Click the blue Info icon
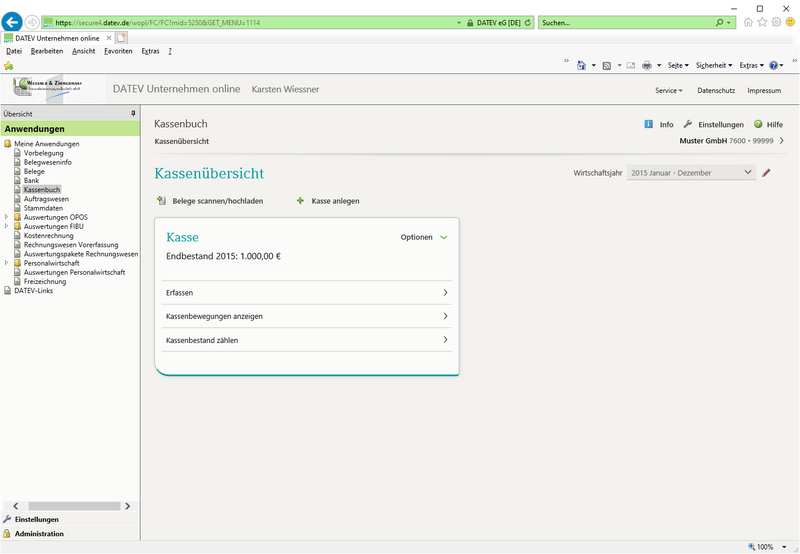 (x=648, y=124)
